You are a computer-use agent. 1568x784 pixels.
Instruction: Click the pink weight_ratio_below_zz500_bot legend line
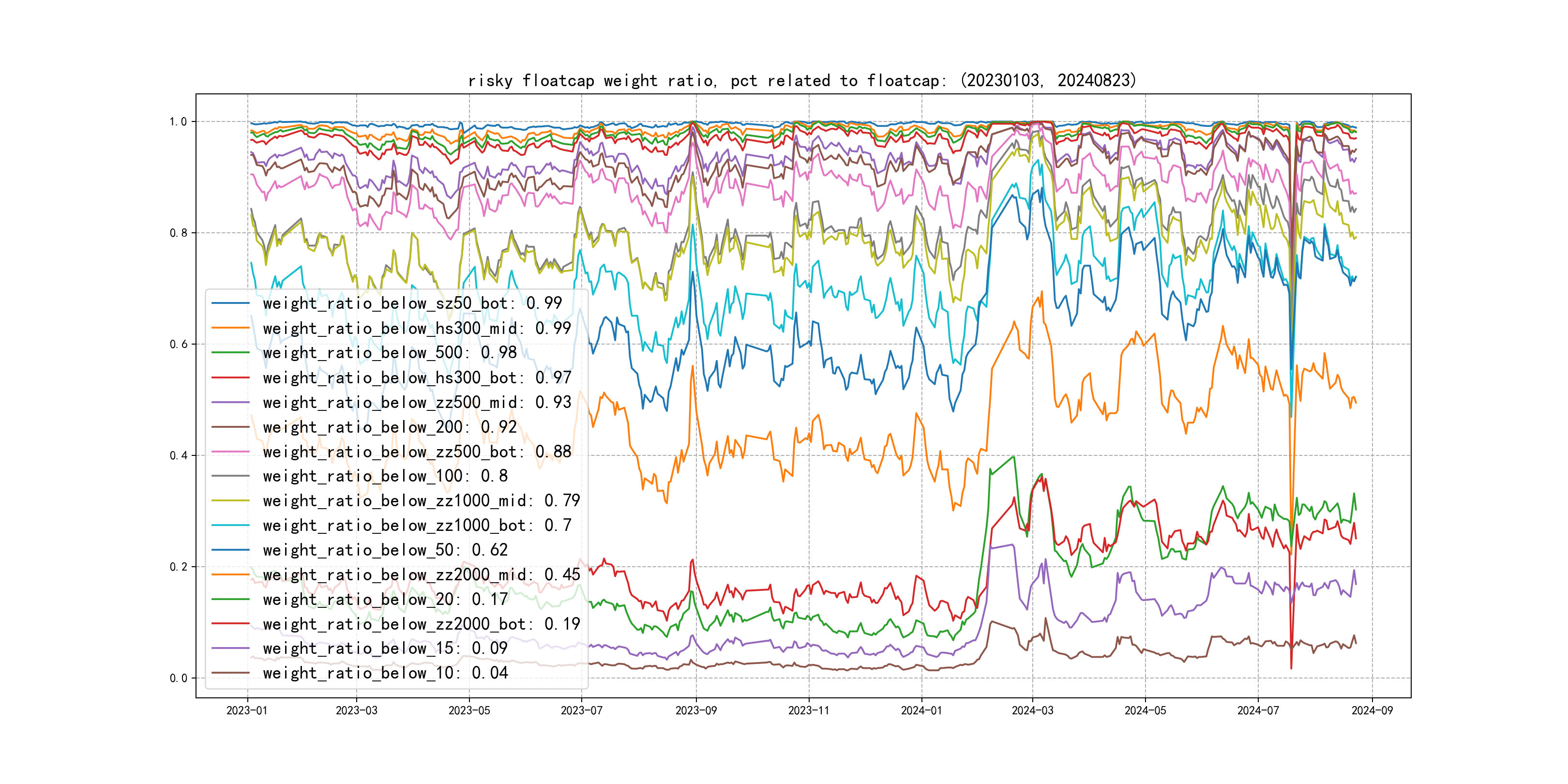pyautogui.click(x=231, y=452)
